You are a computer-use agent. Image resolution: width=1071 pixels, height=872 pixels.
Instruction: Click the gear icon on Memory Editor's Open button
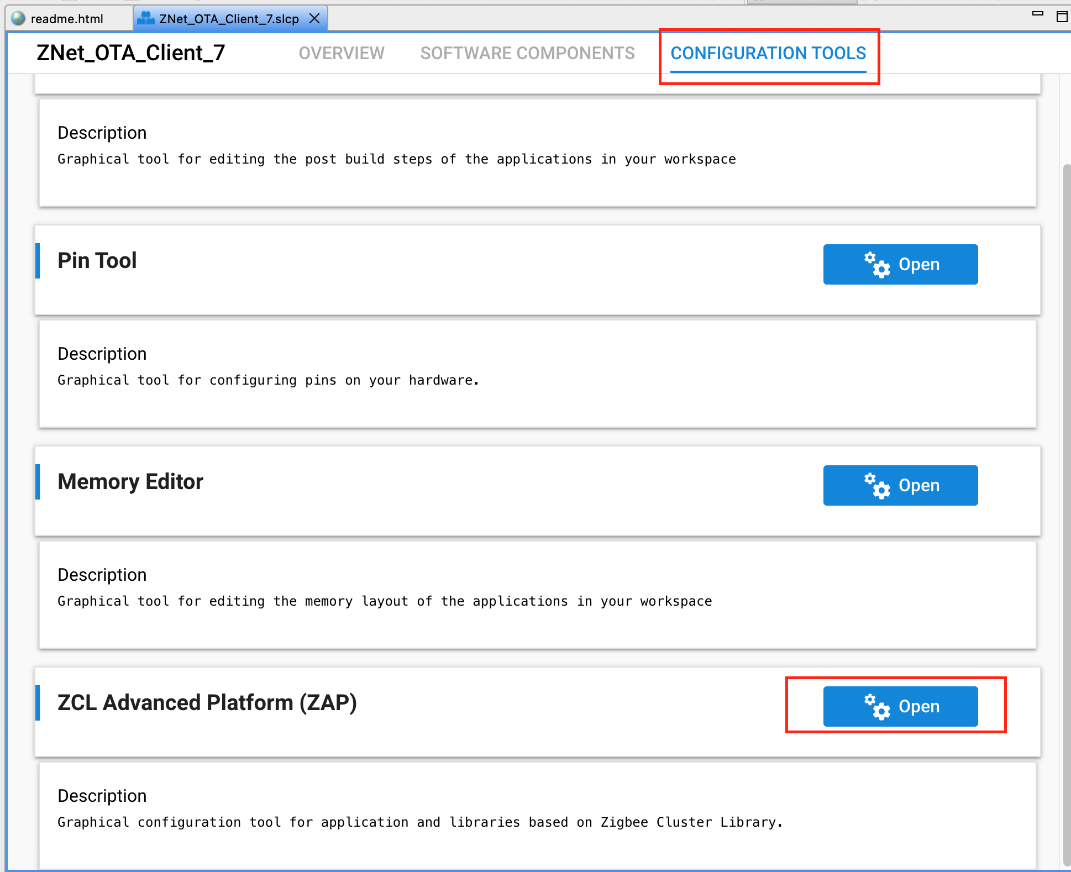pos(876,486)
